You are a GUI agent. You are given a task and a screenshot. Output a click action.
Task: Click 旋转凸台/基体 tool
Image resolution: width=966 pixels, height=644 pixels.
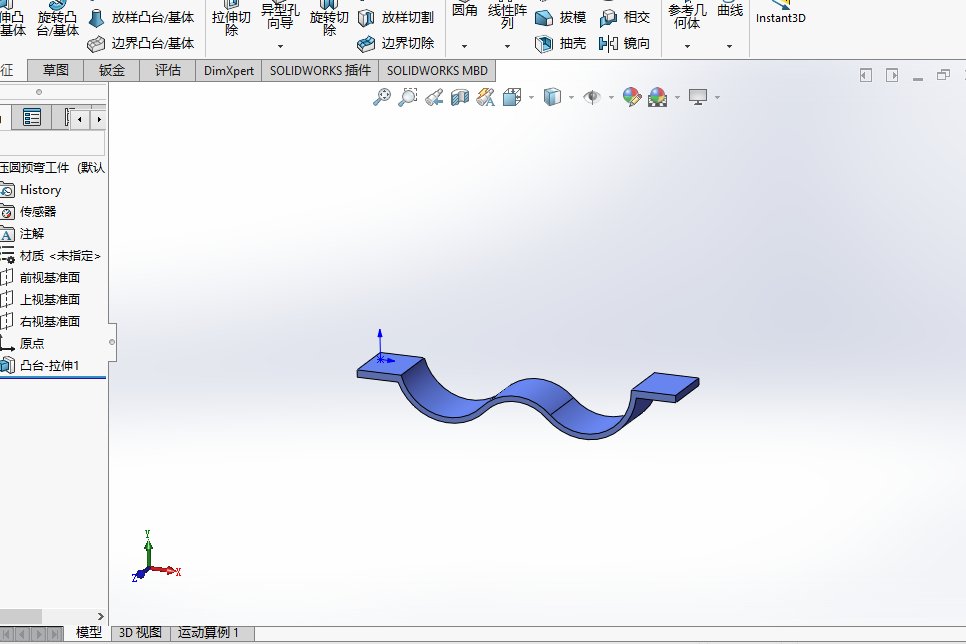pos(57,18)
